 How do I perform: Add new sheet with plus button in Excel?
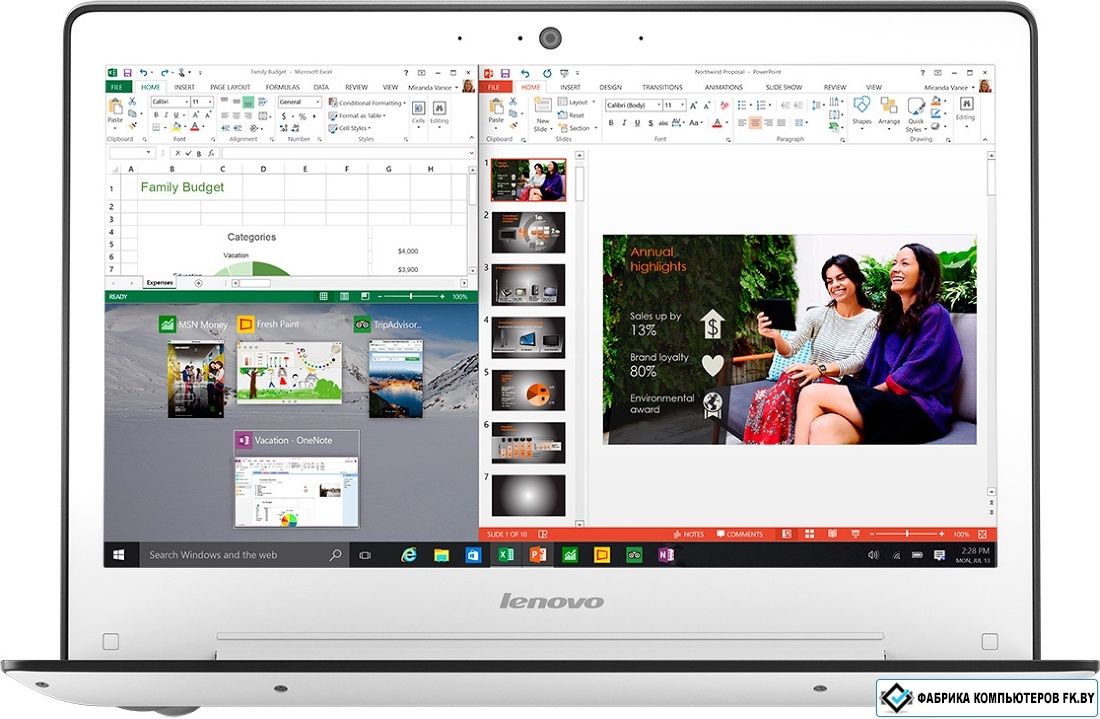[x=199, y=283]
